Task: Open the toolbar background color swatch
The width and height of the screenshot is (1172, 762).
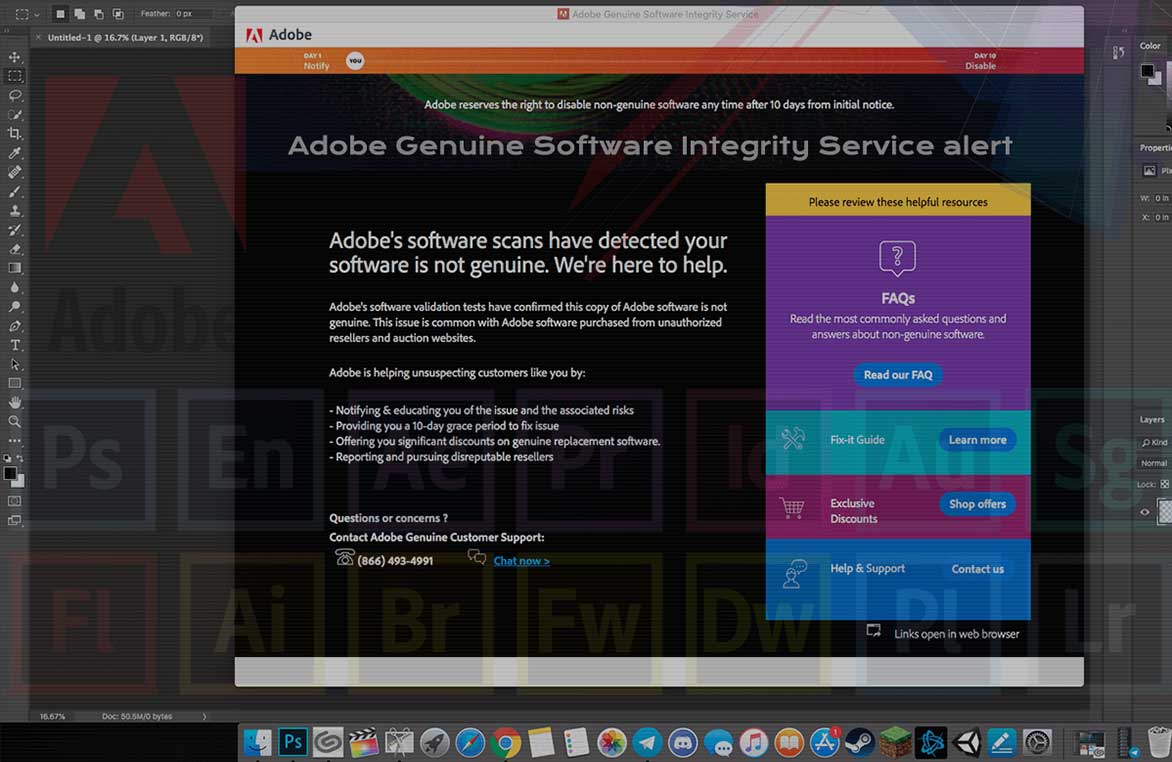Action: pyautogui.click(x=19, y=482)
